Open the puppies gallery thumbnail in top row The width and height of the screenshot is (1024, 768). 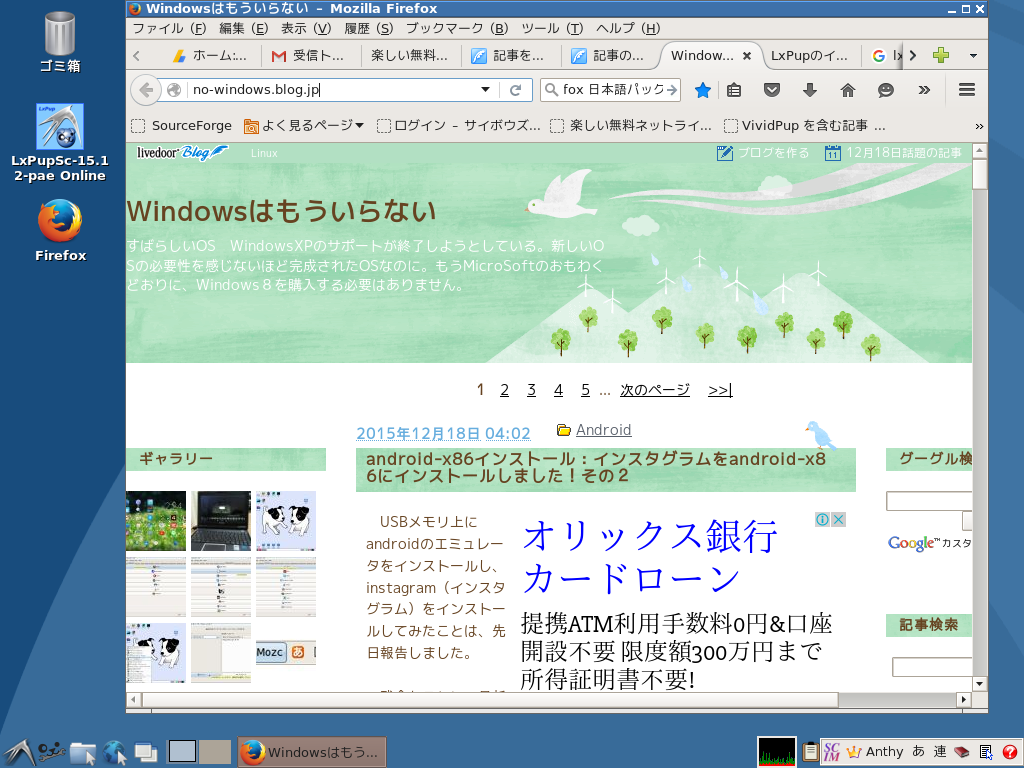[285, 520]
